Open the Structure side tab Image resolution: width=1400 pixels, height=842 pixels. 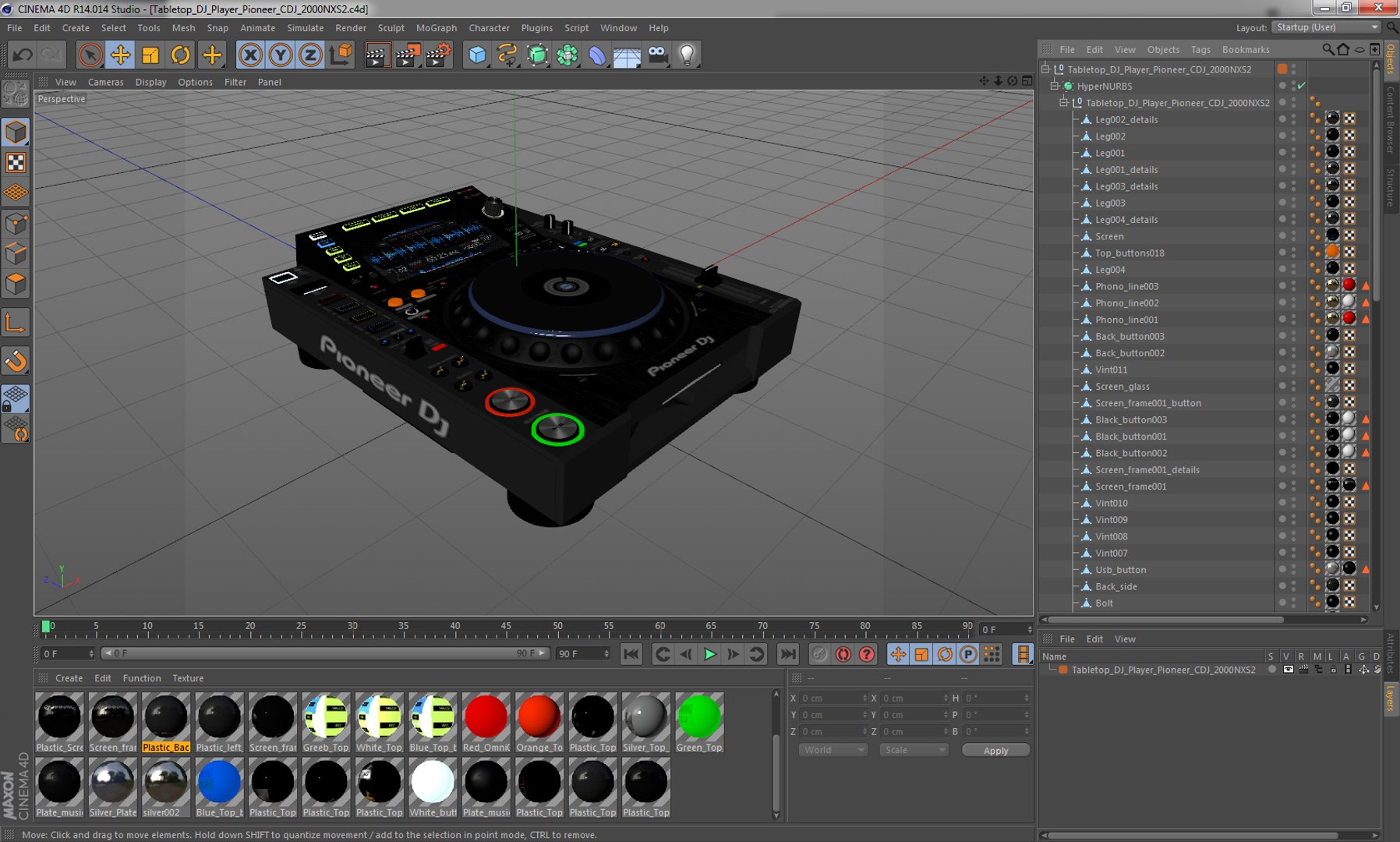tap(1391, 187)
